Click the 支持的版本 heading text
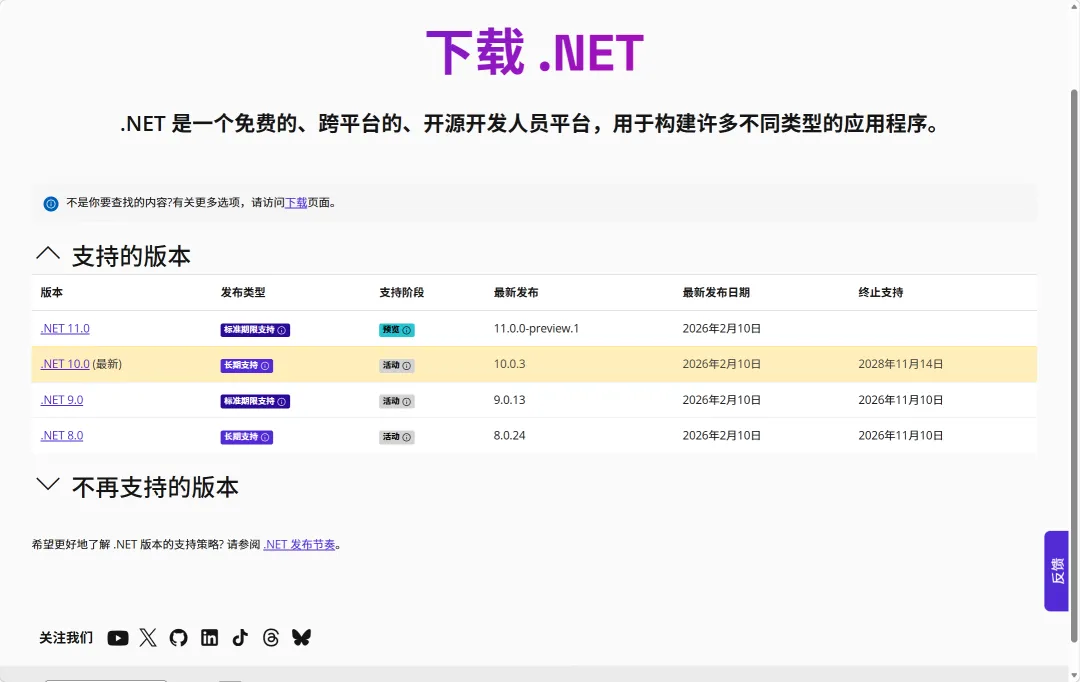The height and width of the screenshot is (682, 1080). [x=132, y=256]
